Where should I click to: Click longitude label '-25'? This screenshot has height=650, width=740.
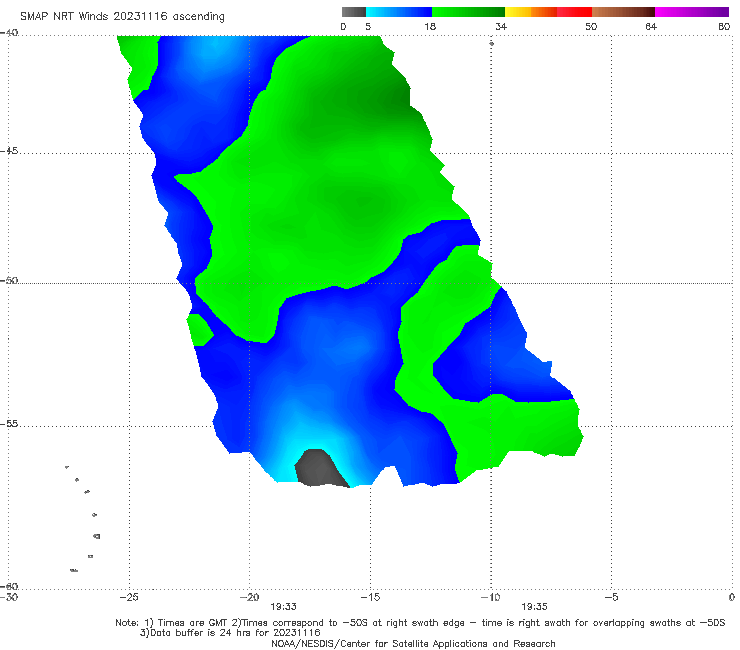click(x=129, y=598)
